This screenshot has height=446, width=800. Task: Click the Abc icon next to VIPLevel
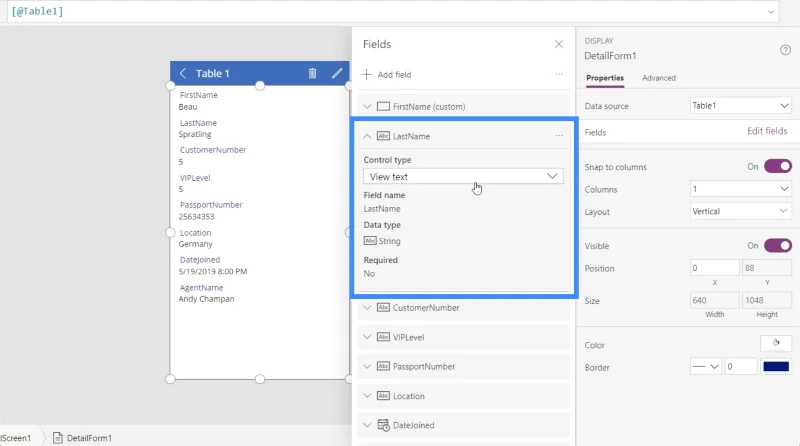[383, 337]
